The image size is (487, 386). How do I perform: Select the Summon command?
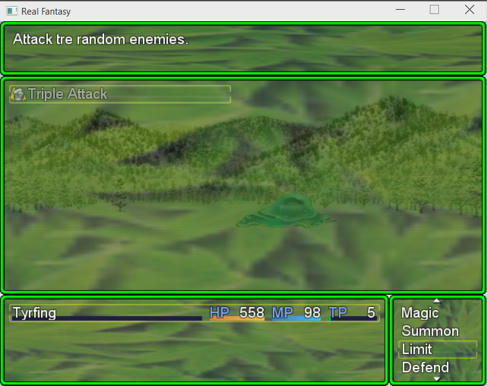430,331
